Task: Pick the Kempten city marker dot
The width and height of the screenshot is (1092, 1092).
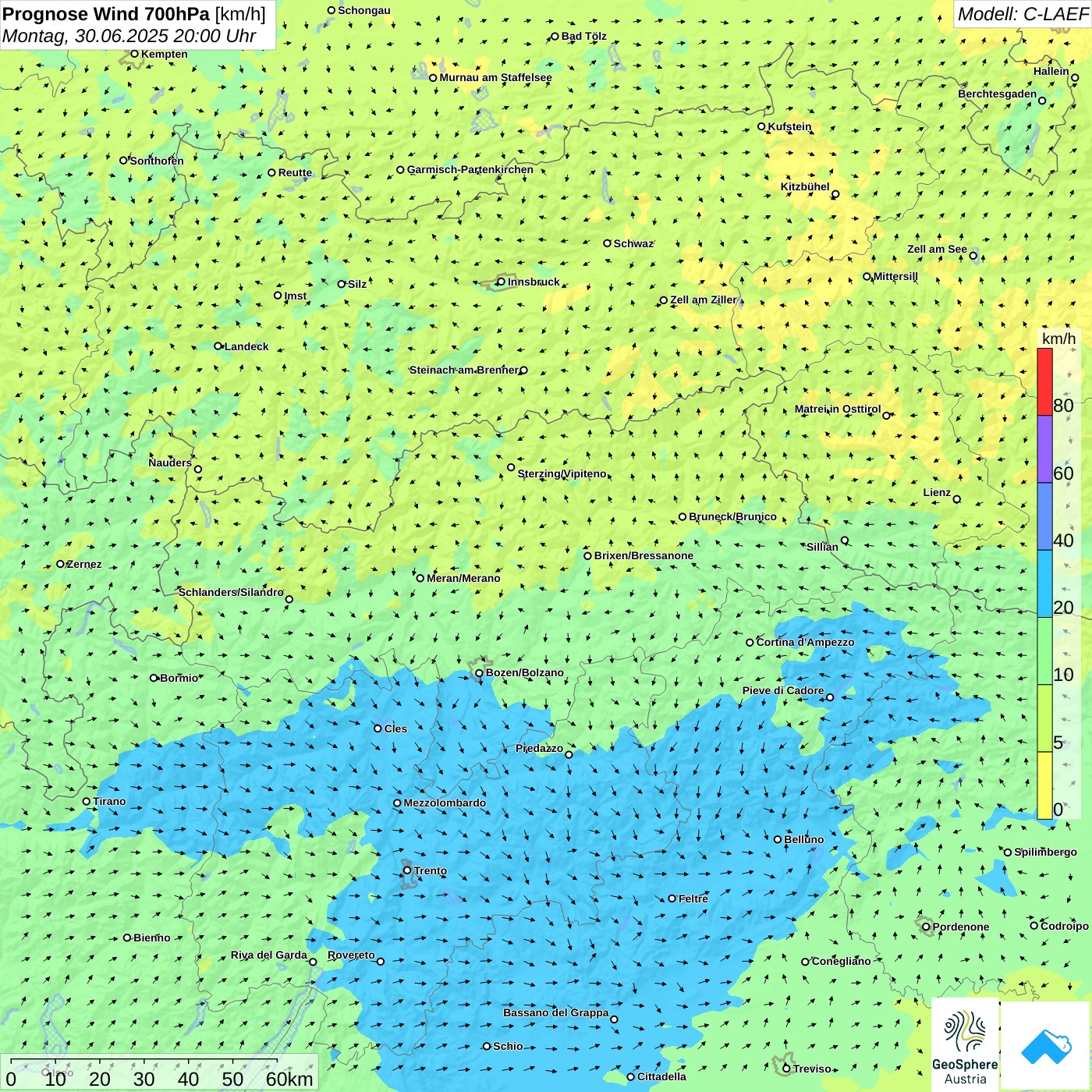Action: 134,54
